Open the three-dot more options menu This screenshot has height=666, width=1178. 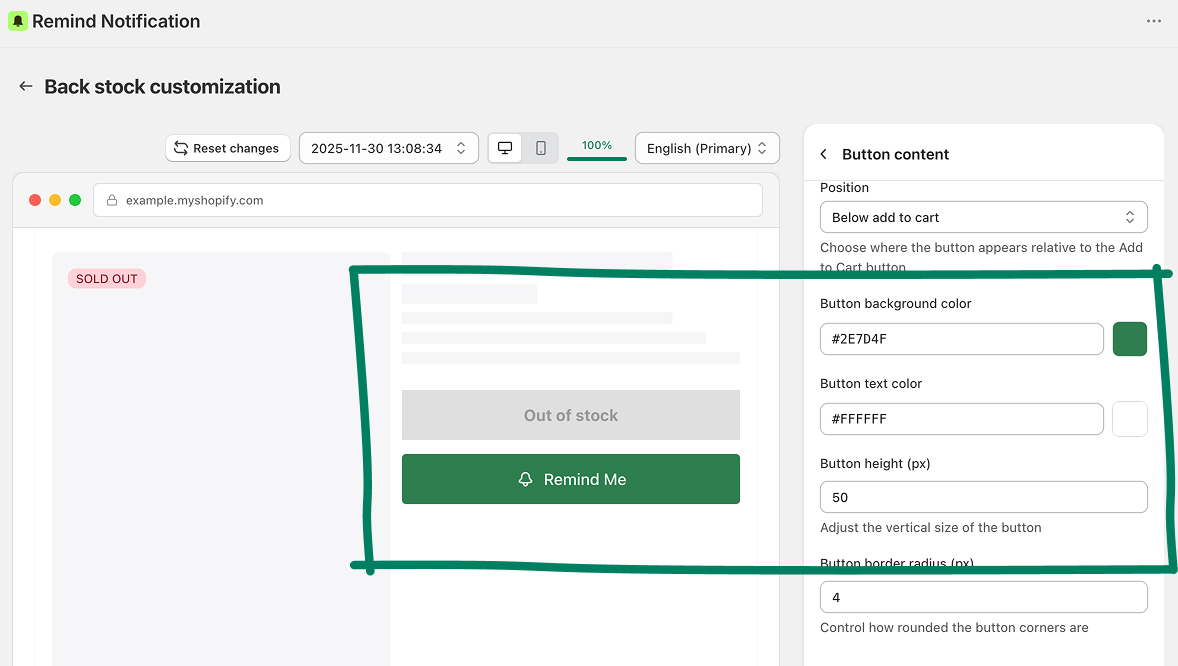(x=1154, y=21)
